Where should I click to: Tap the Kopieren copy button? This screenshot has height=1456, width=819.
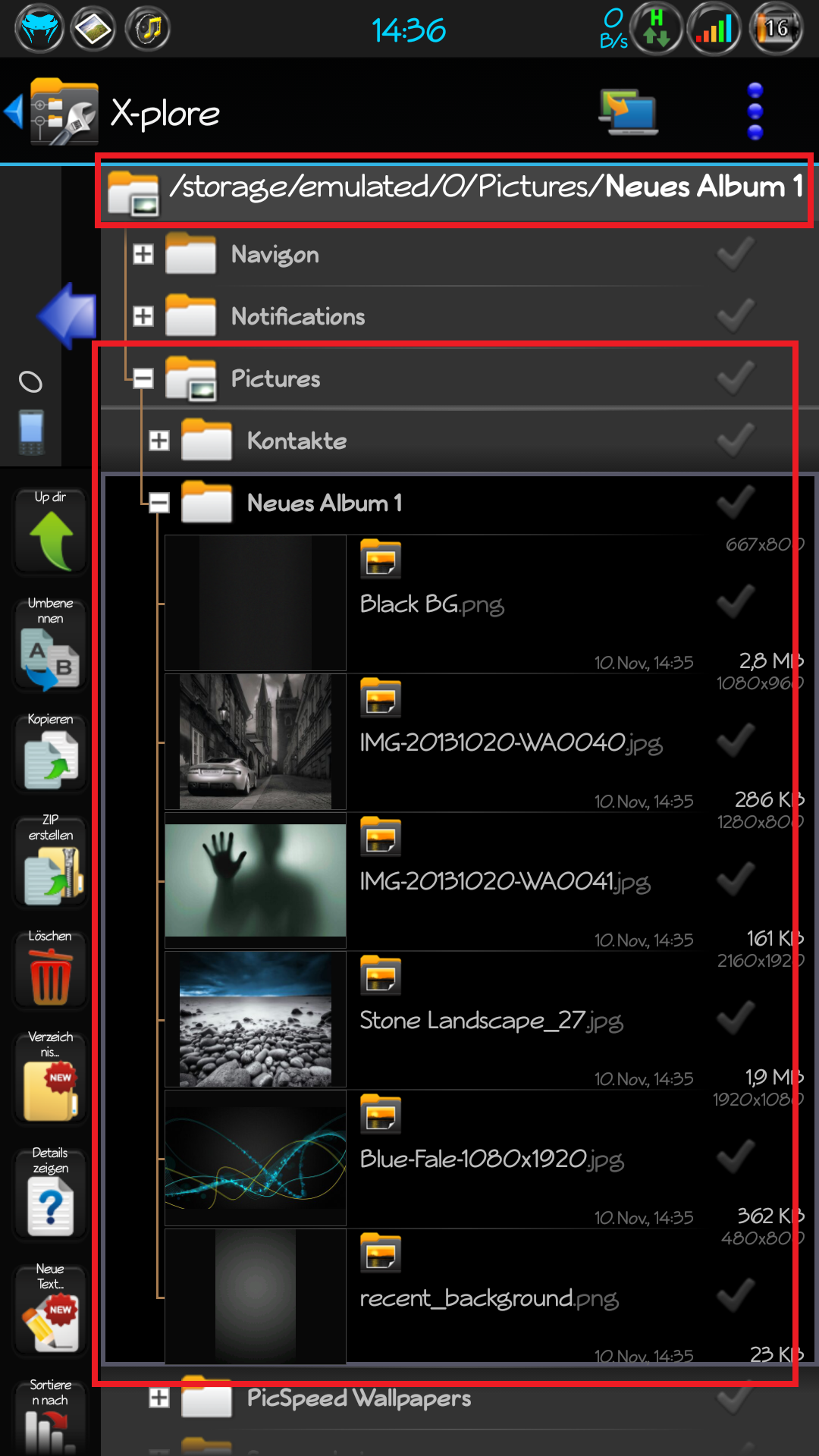[51, 752]
